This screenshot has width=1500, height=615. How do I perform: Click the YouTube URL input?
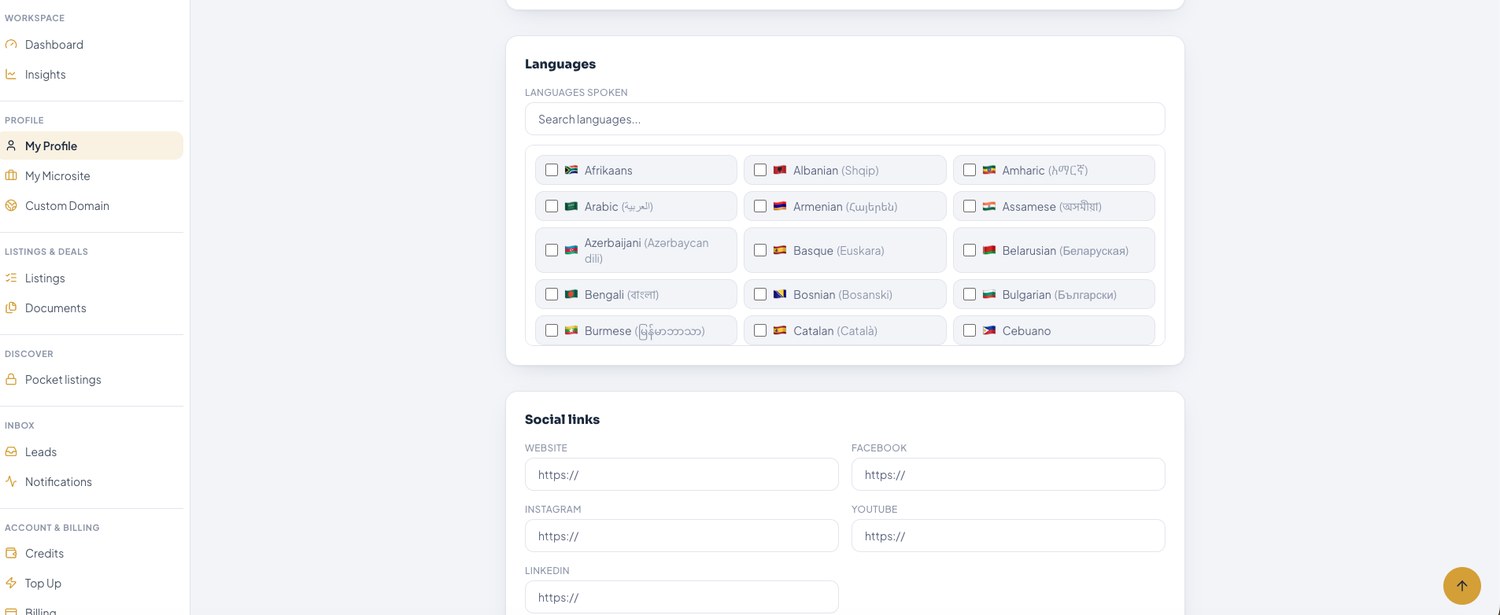[x=1008, y=536]
